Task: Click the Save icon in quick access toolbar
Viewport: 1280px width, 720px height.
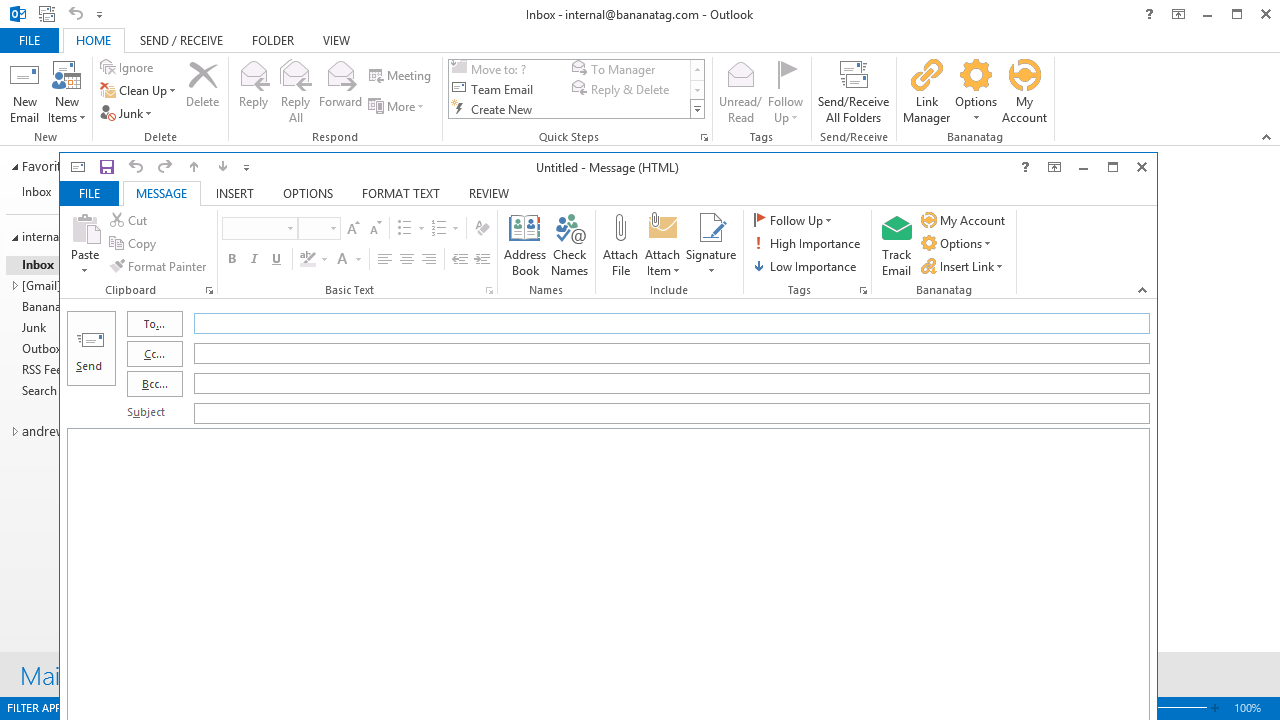Action: (x=107, y=167)
